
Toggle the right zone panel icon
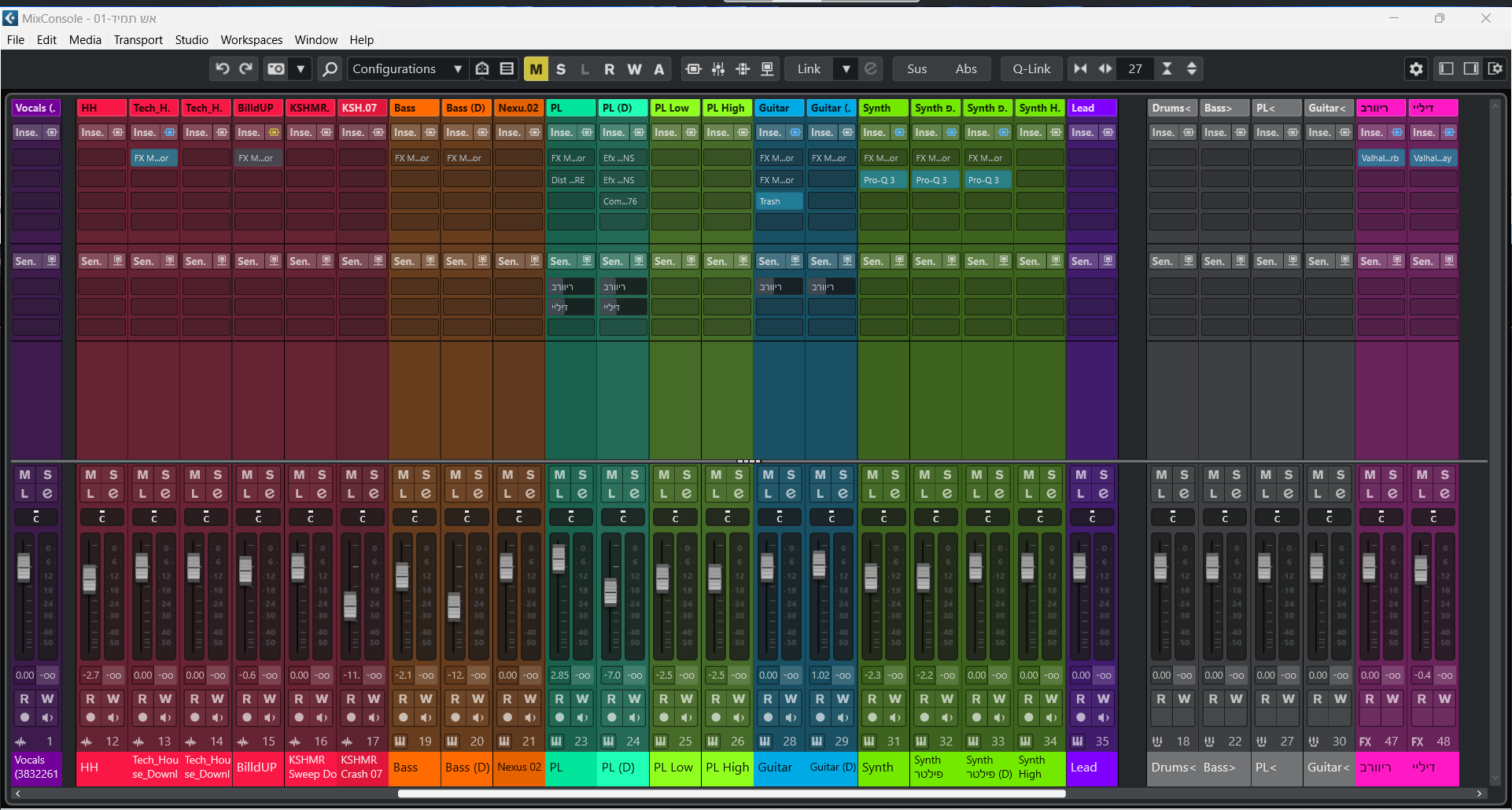pyautogui.click(x=1470, y=69)
